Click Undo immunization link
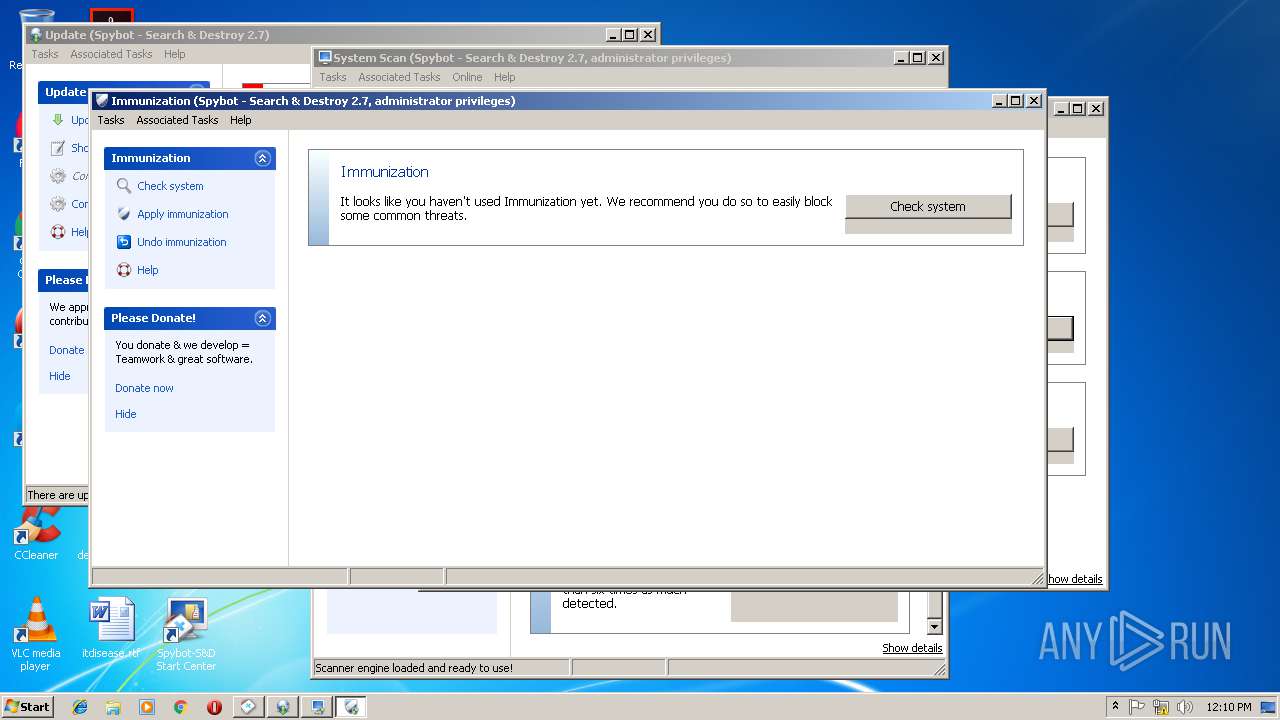This screenshot has height=720, width=1280. 182,242
